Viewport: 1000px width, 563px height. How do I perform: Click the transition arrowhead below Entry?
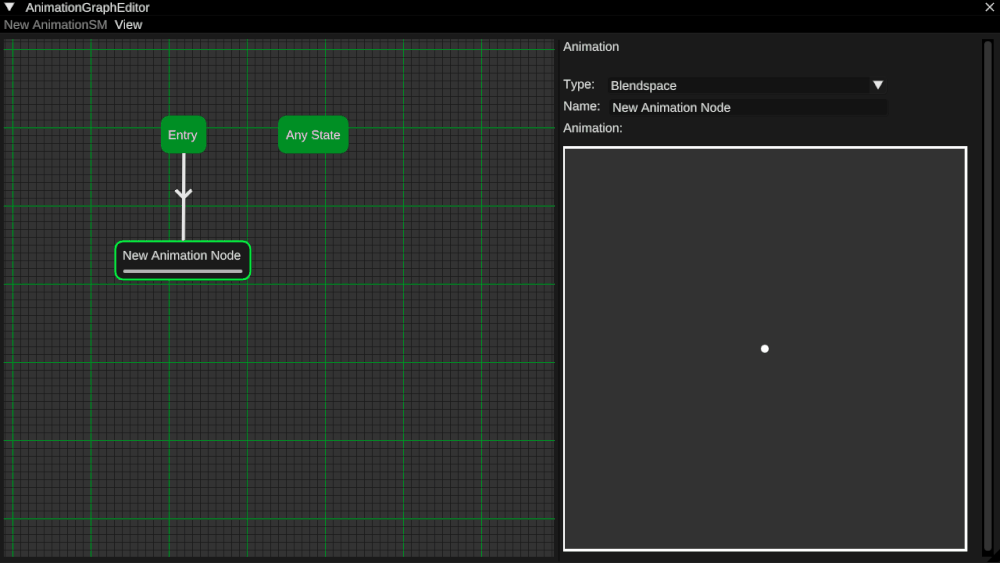(x=183, y=194)
